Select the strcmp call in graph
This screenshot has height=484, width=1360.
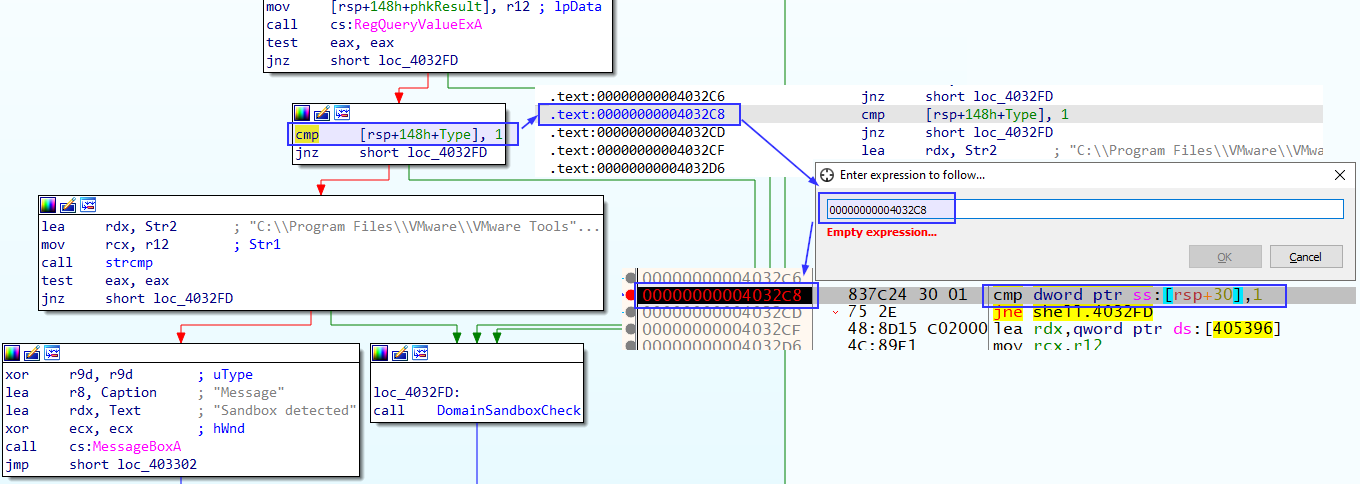[x=130, y=263]
